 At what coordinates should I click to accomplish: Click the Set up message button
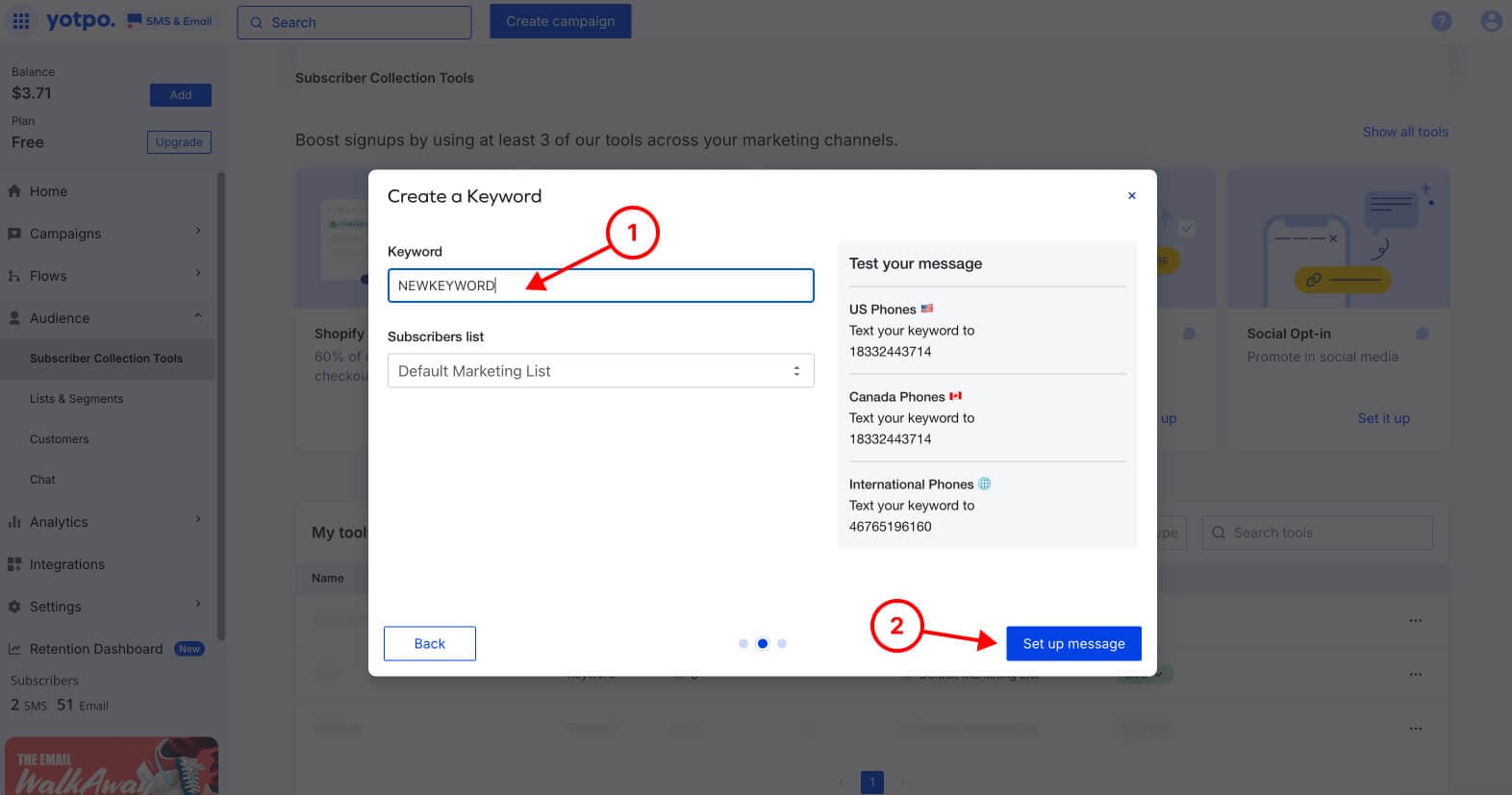pyautogui.click(x=1073, y=644)
